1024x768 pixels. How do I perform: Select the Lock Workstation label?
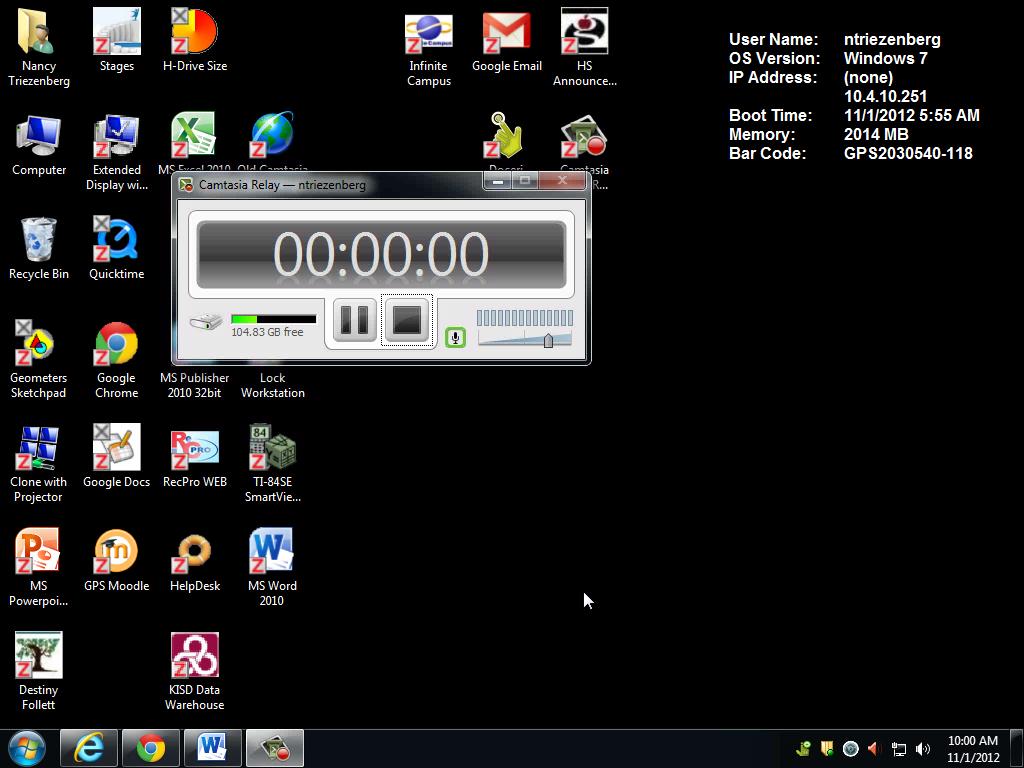coord(272,385)
